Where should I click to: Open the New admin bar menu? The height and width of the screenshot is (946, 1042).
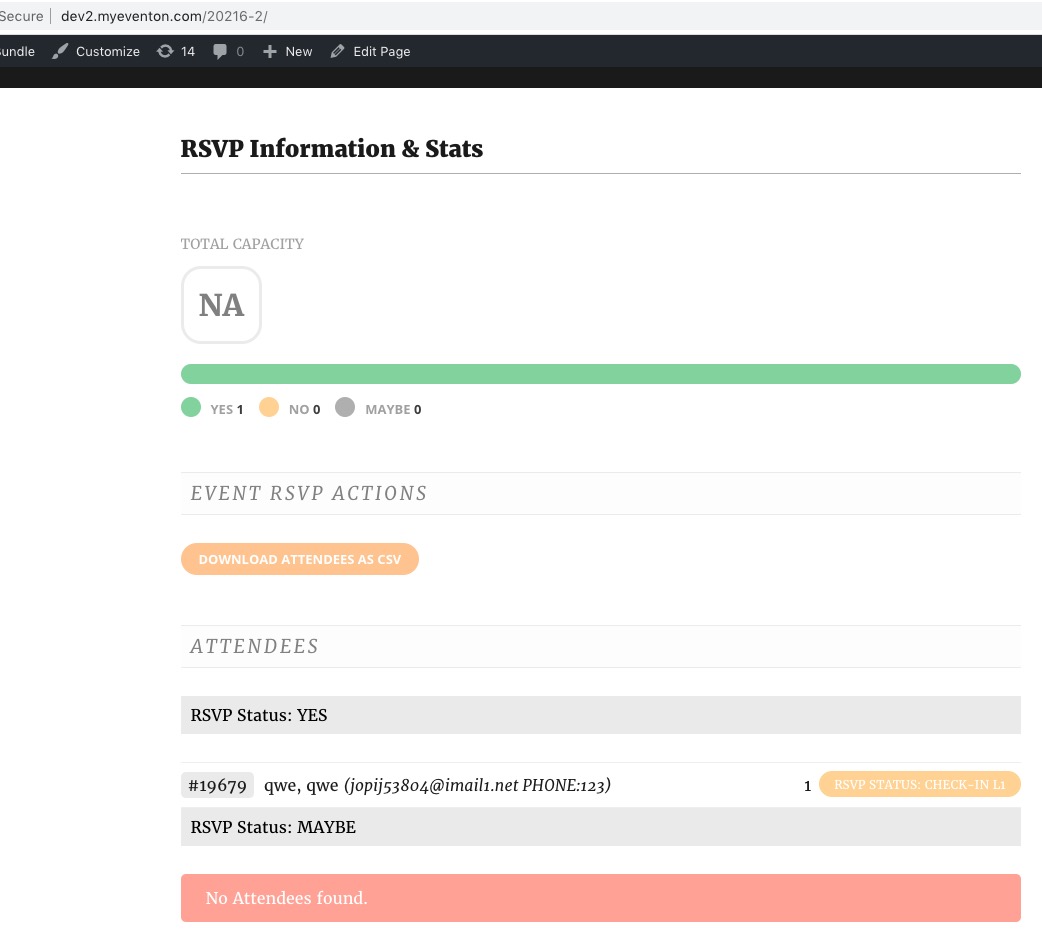pos(298,52)
